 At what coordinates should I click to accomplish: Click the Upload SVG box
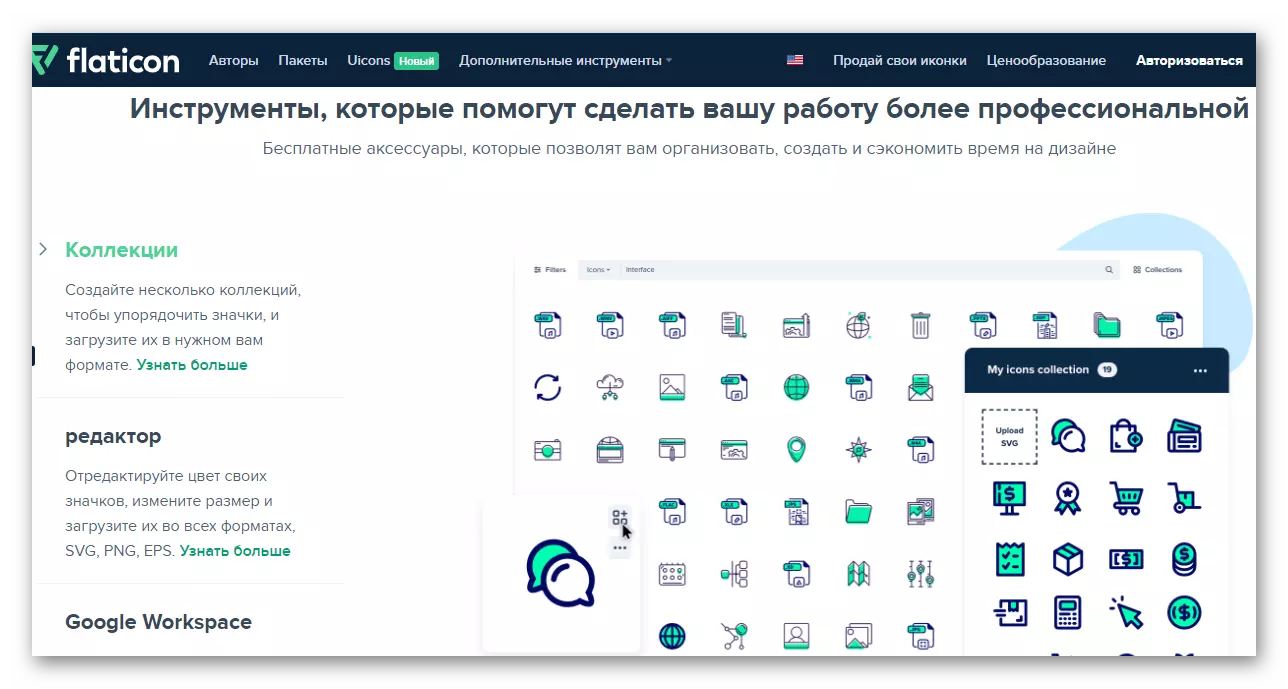(x=1009, y=437)
